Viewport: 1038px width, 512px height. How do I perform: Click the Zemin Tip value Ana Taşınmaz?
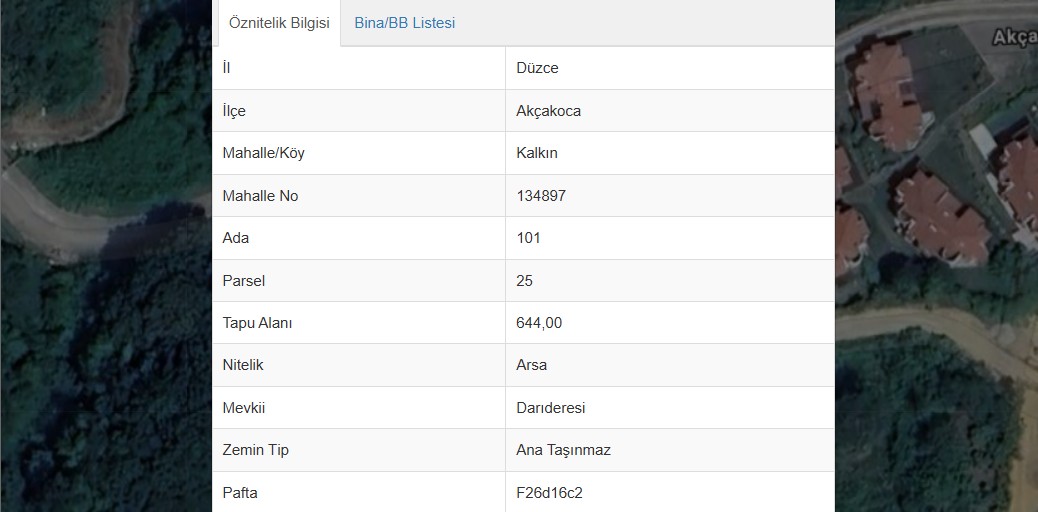[563, 450]
